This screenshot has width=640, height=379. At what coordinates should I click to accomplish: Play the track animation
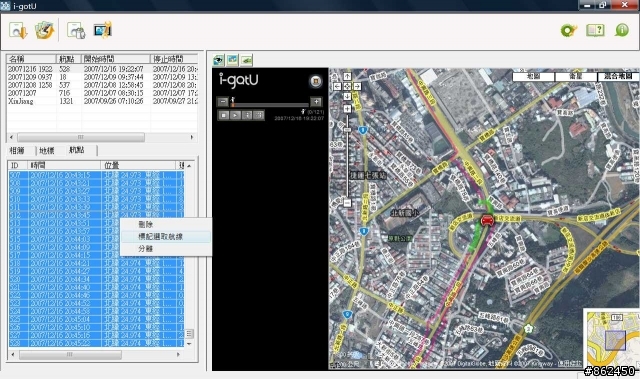pos(236,115)
